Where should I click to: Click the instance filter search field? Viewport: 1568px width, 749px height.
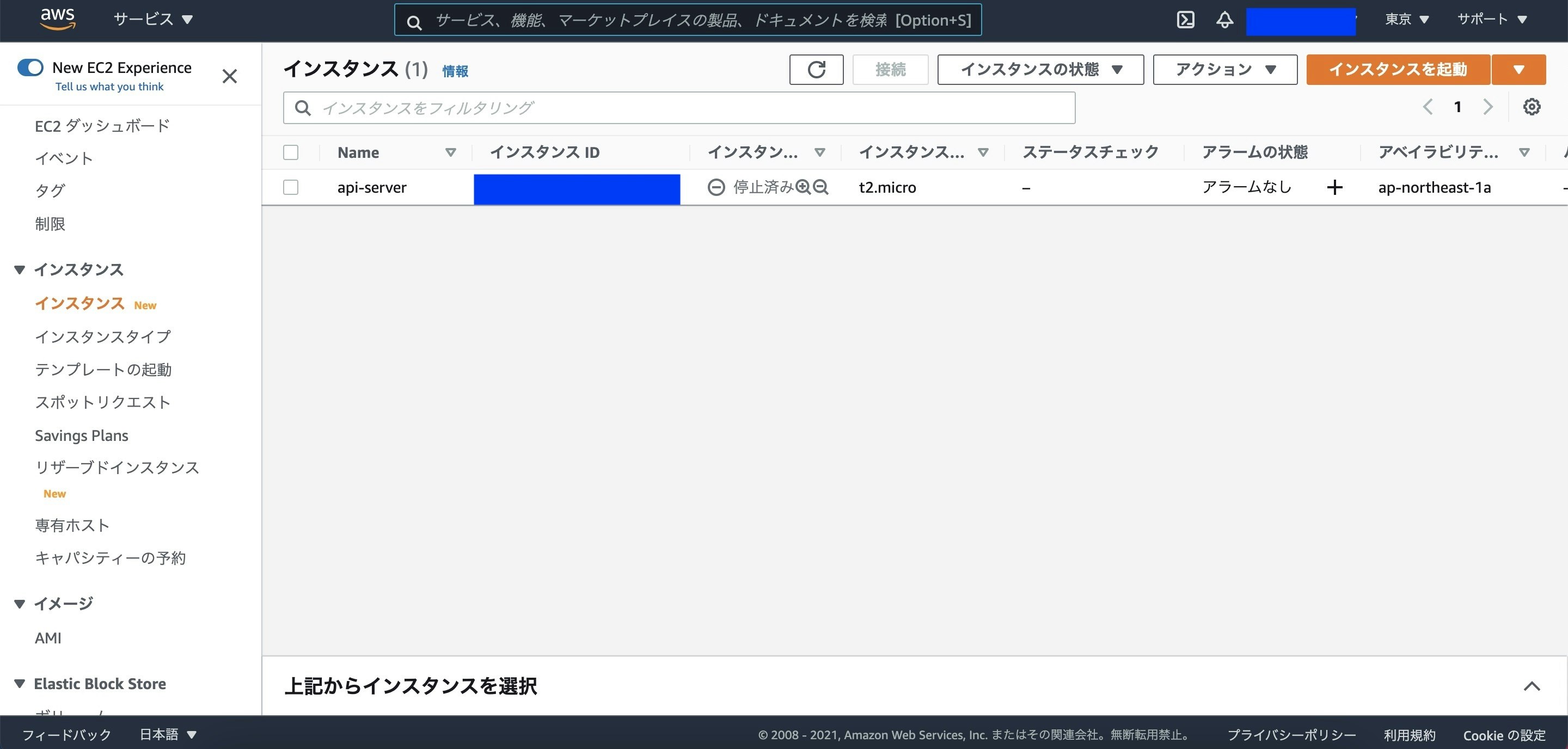click(679, 108)
